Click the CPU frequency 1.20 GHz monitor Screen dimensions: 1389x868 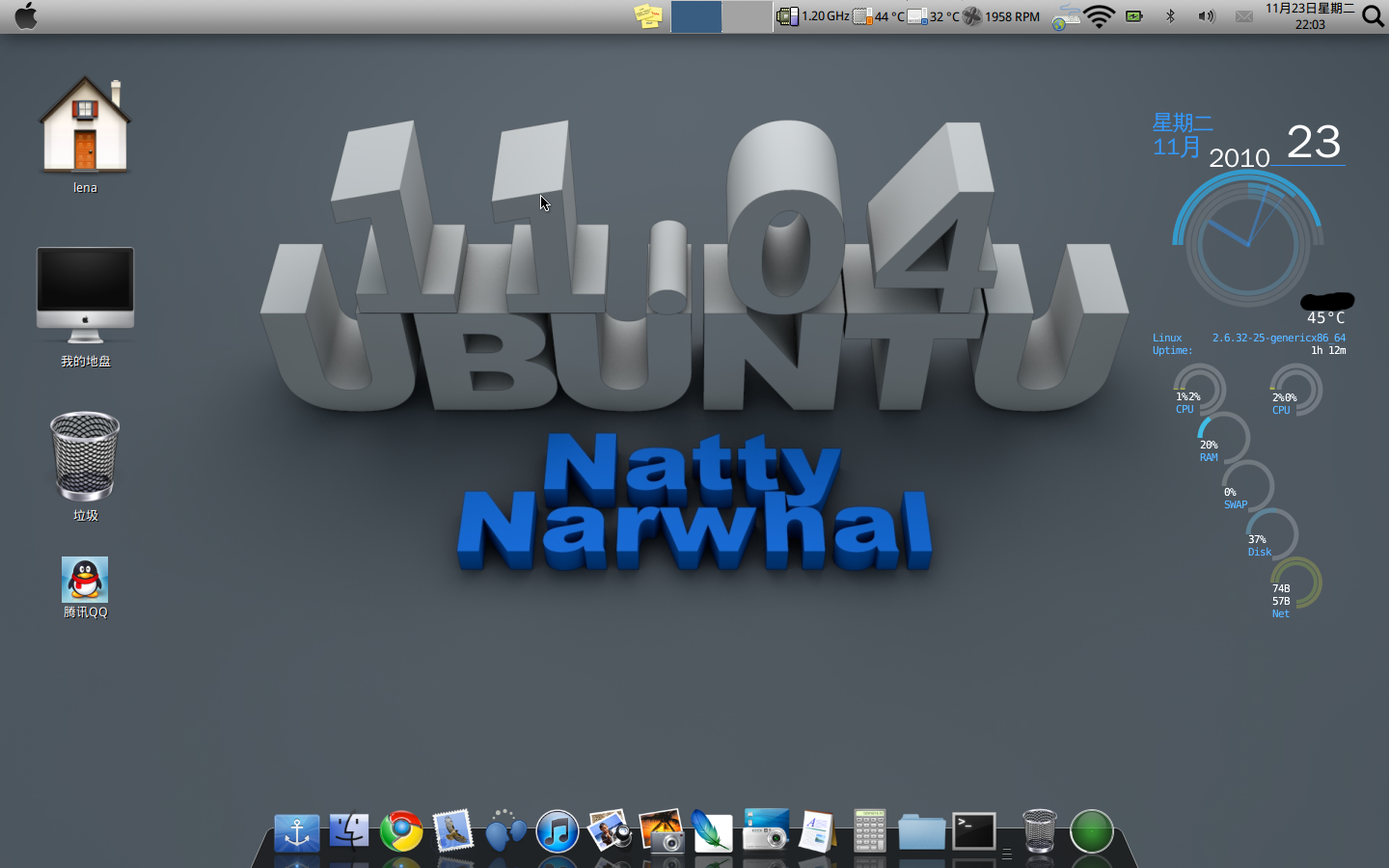point(813,16)
